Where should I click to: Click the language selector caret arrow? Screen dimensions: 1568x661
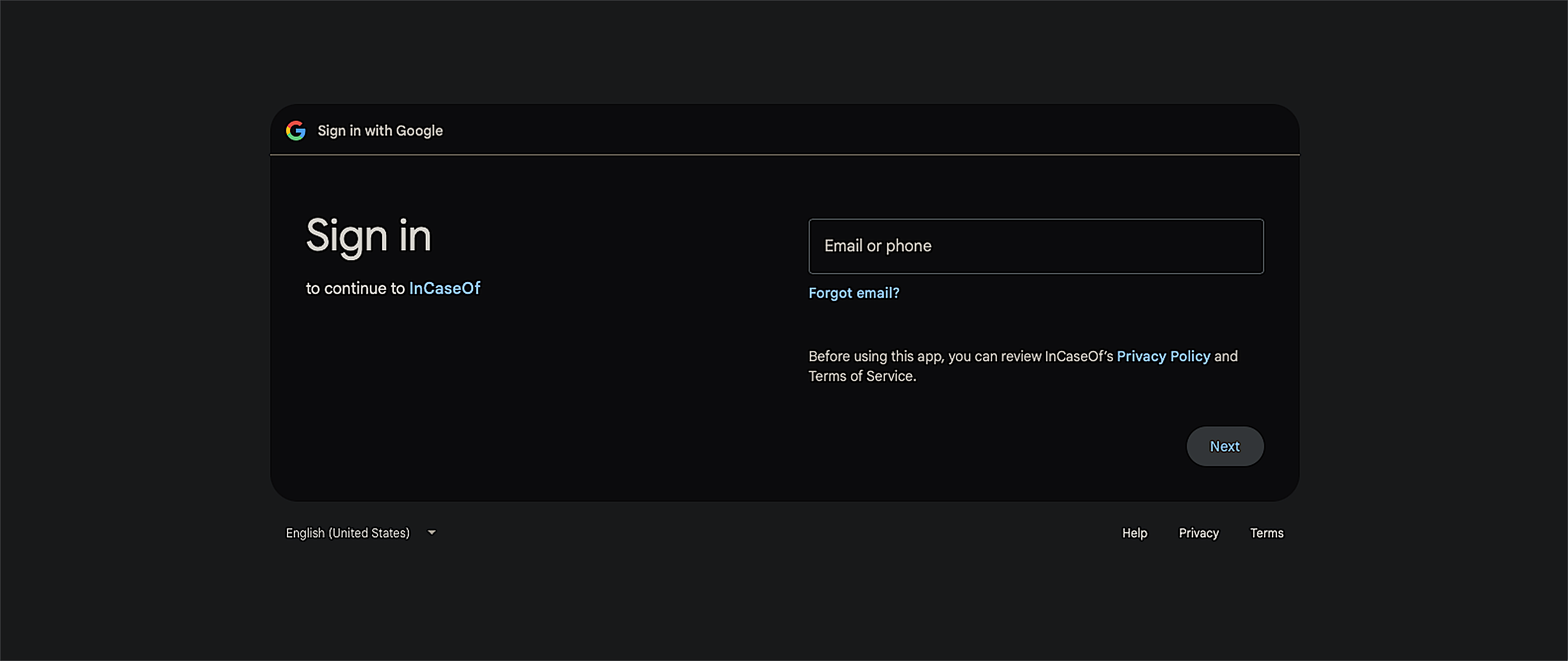coord(432,532)
